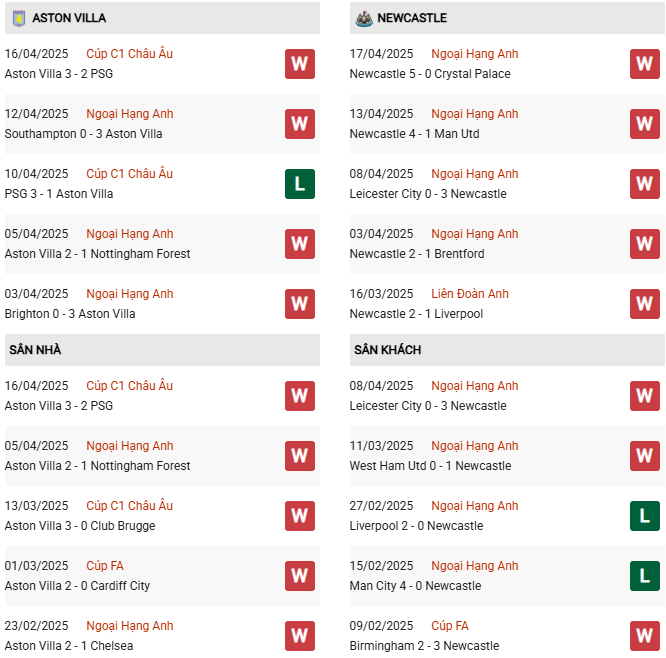
Task: Click the W badge for Birmingham 2-3 Newcastle
Action: point(645,636)
